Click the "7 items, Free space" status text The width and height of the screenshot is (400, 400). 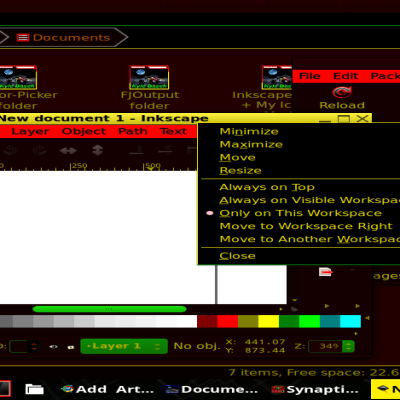tap(314, 372)
